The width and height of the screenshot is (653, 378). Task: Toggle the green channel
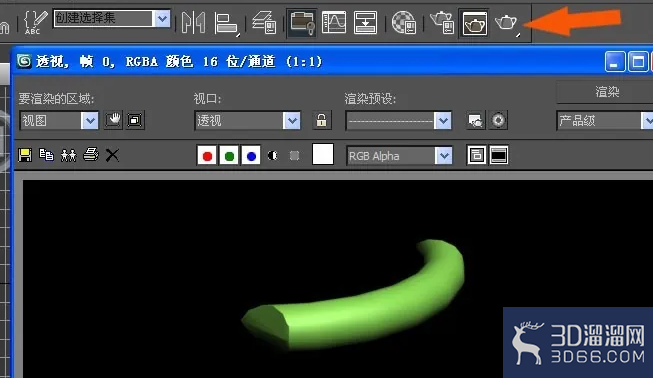pos(229,156)
